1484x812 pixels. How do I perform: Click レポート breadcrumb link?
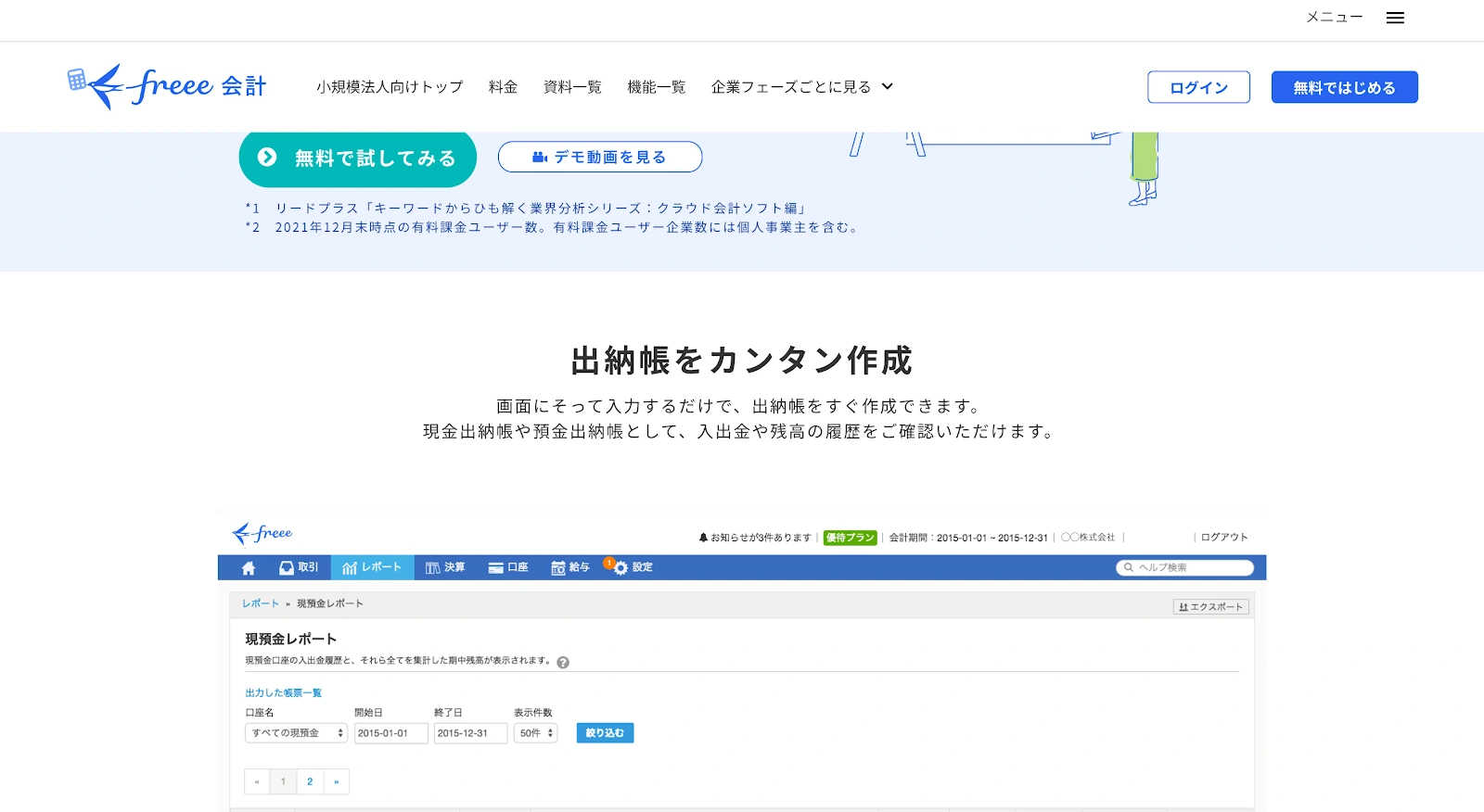click(261, 603)
